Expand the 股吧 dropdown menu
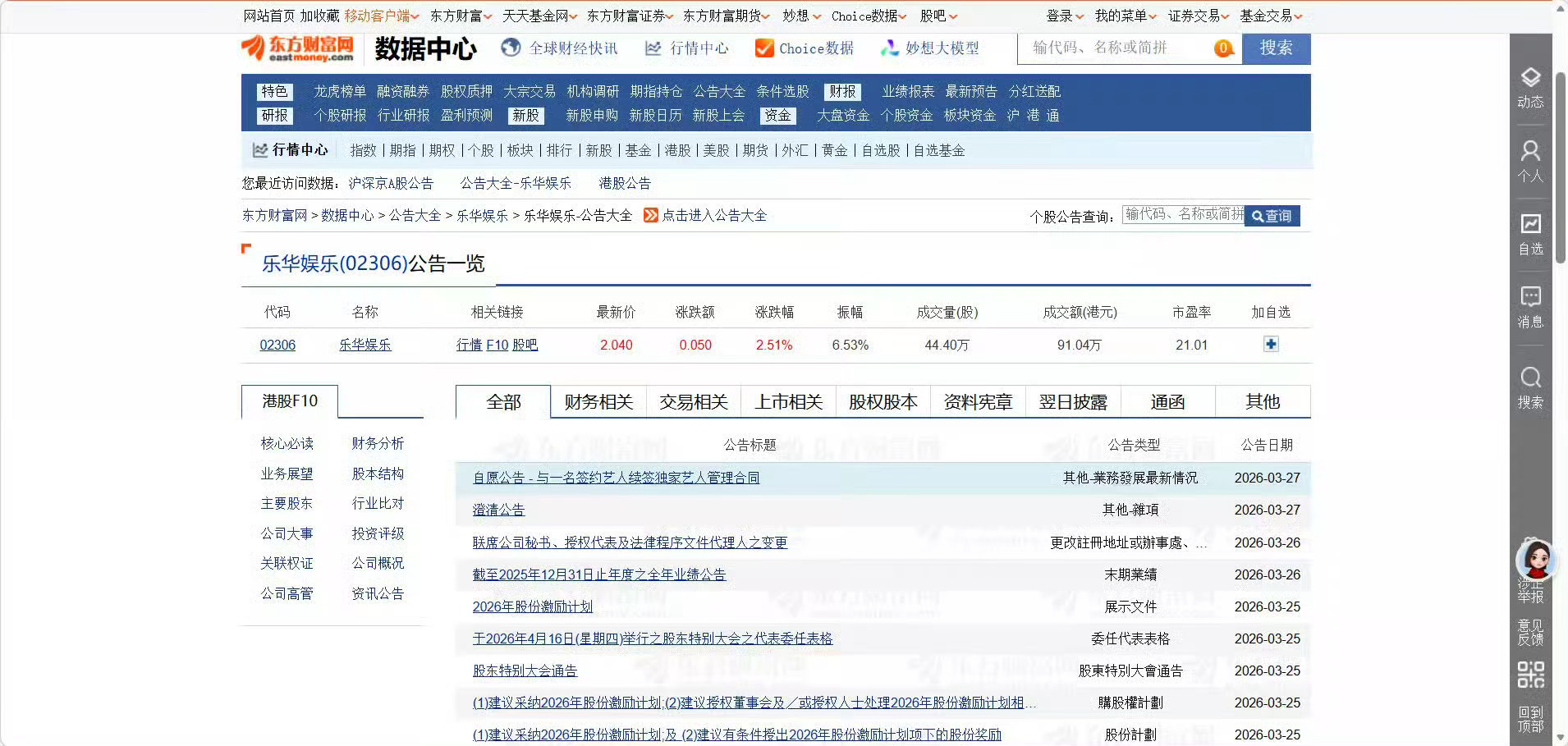The width and height of the screenshot is (1568, 746). click(938, 16)
